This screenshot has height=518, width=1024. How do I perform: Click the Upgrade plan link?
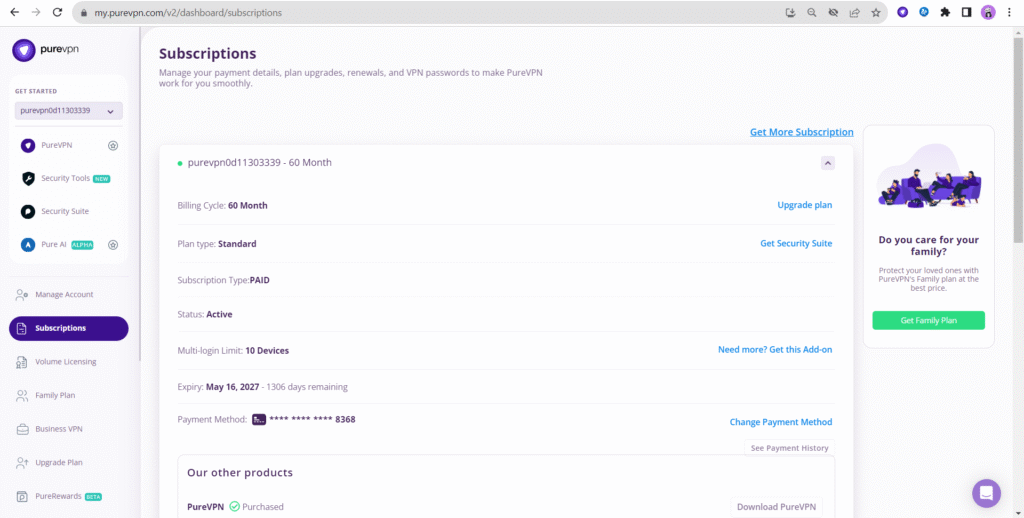pos(804,205)
